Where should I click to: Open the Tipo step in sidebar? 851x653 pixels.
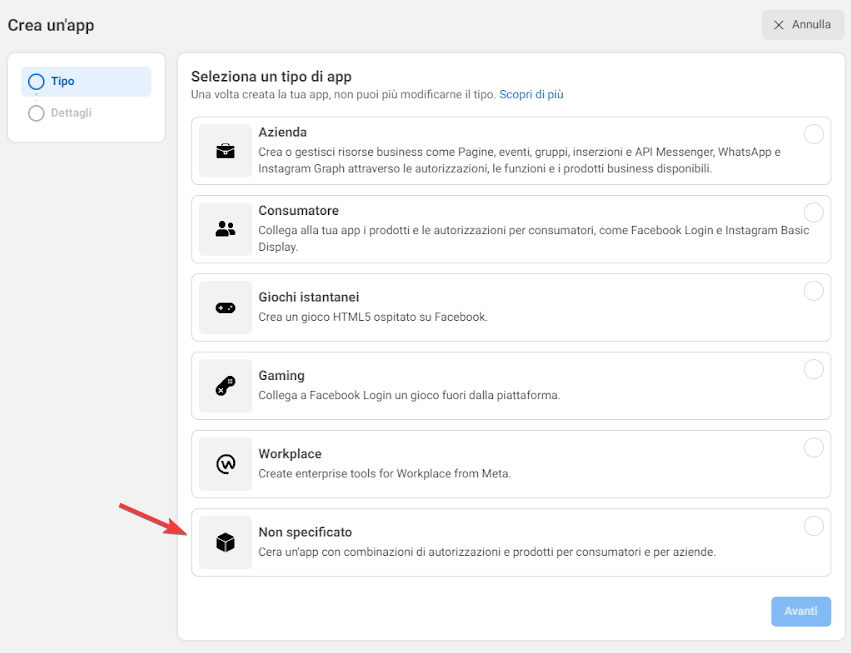[x=86, y=81]
